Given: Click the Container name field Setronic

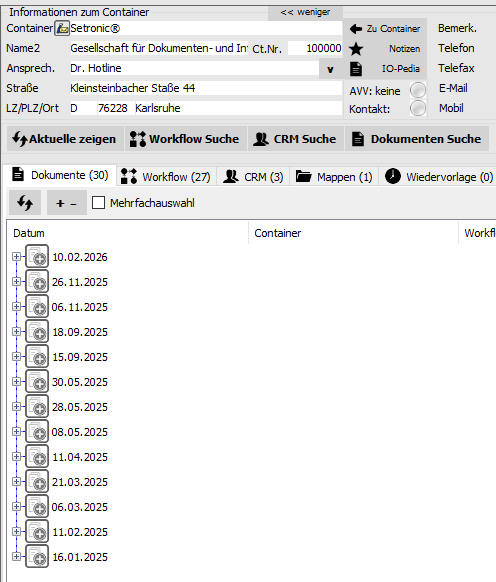Looking at the screenshot, I should 206,28.
